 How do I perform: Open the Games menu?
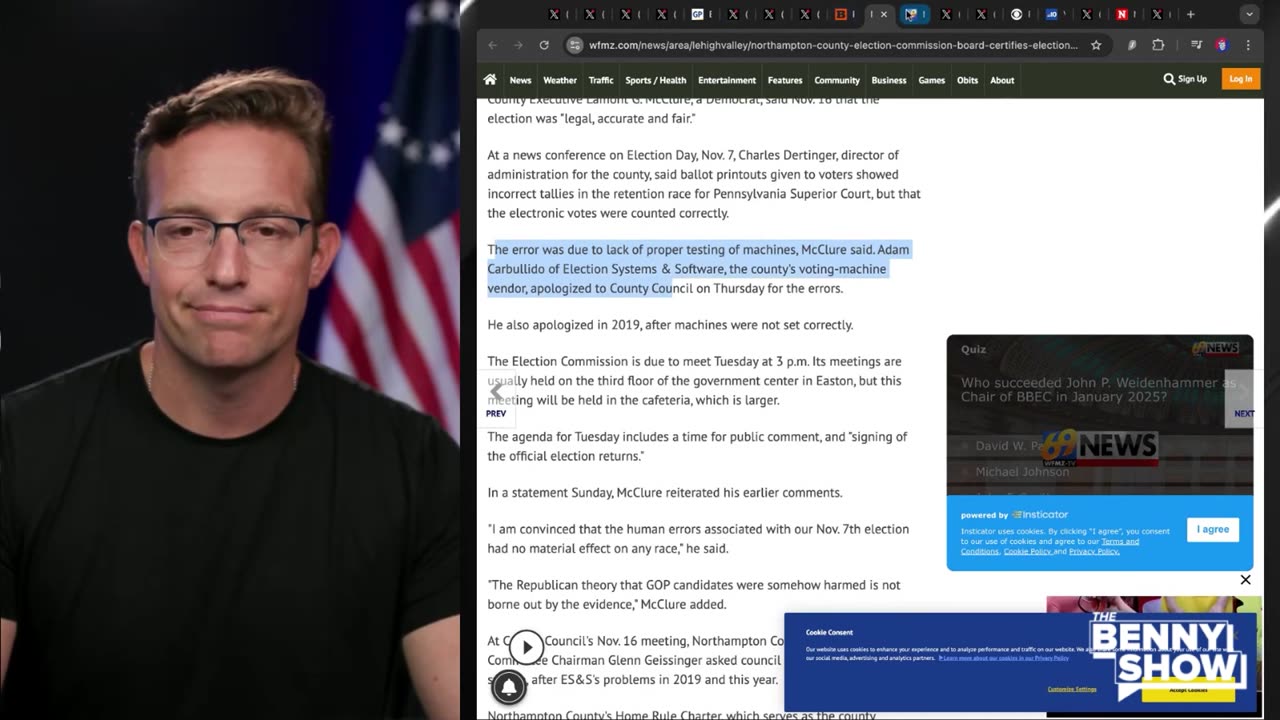click(x=932, y=80)
